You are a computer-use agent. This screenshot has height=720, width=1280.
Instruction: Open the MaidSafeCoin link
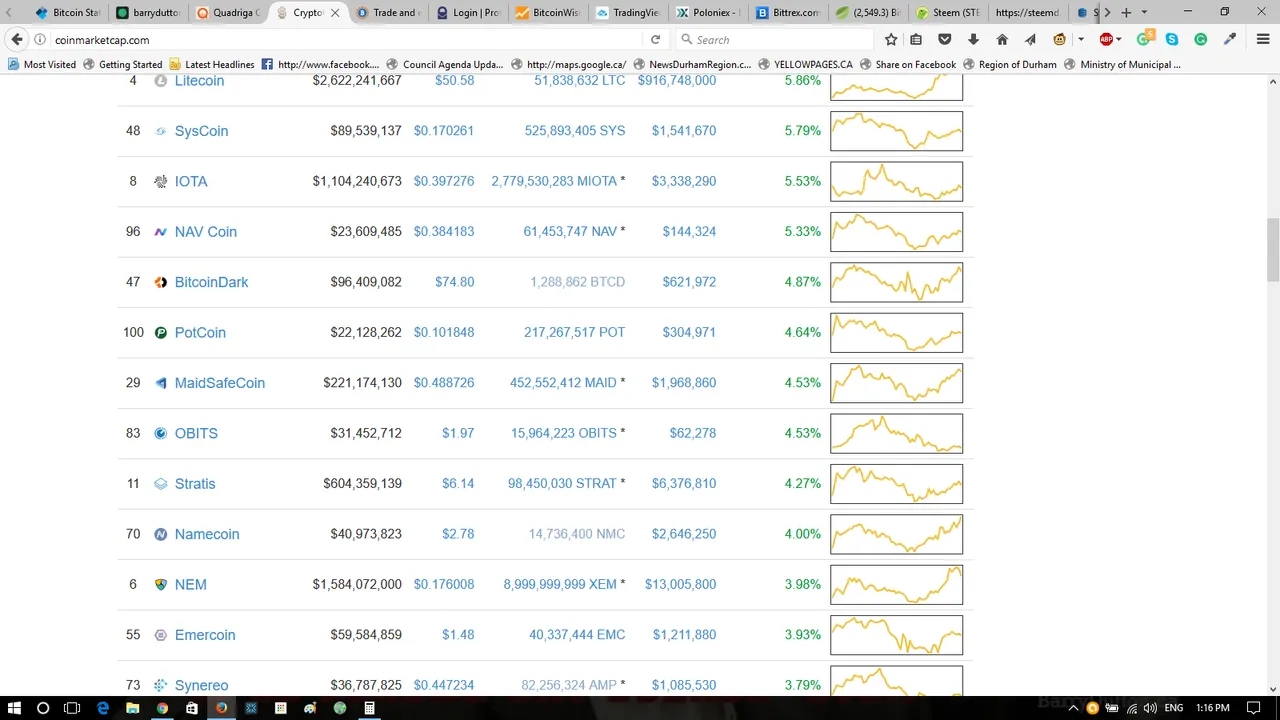(220, 383)
